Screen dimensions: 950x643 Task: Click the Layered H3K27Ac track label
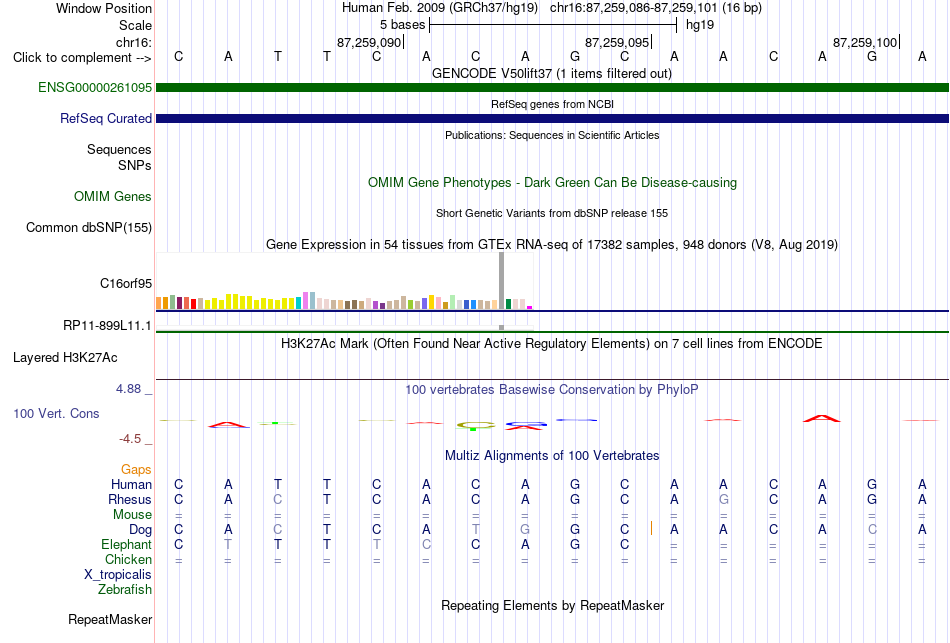coord(65,358)
